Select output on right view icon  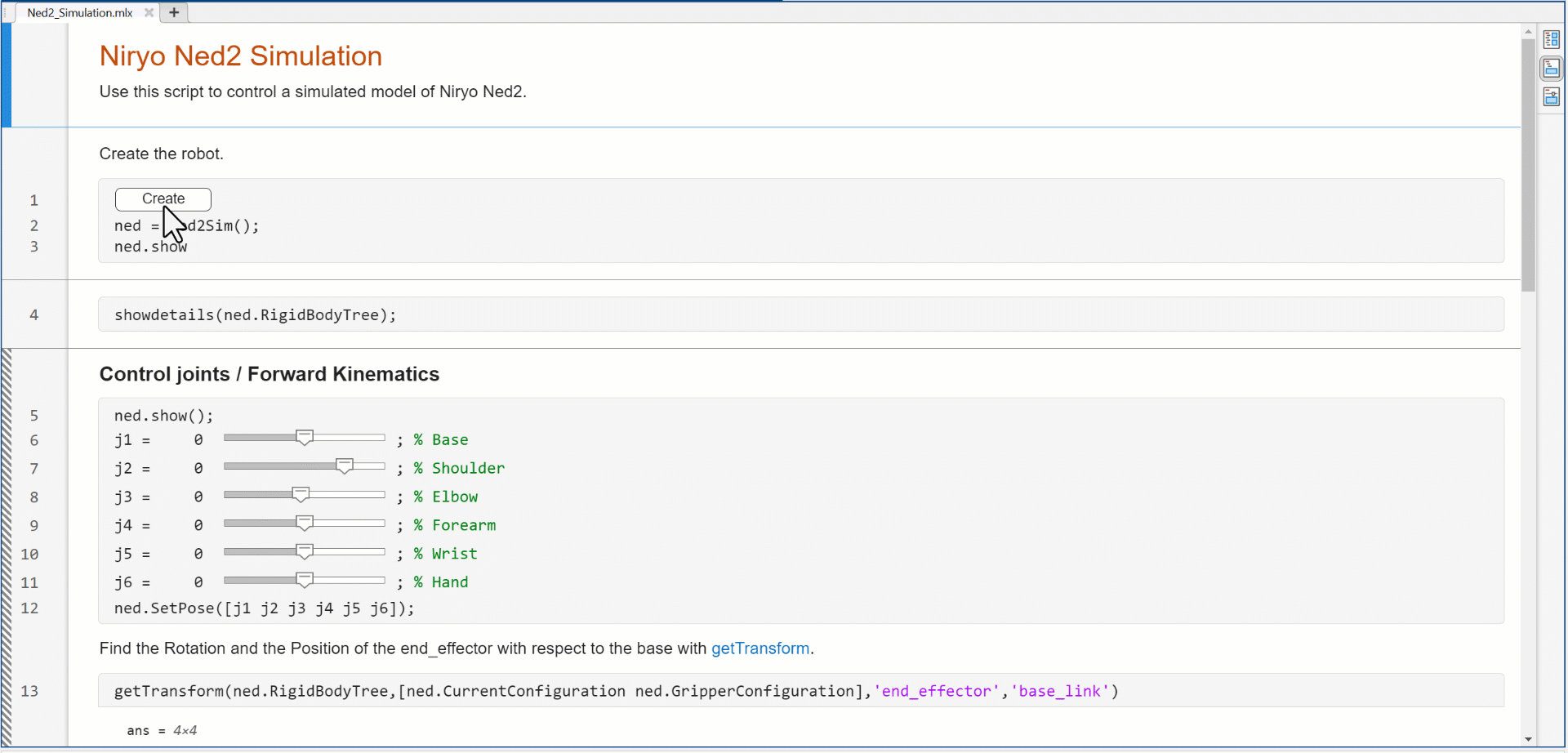coord(1551,39)
